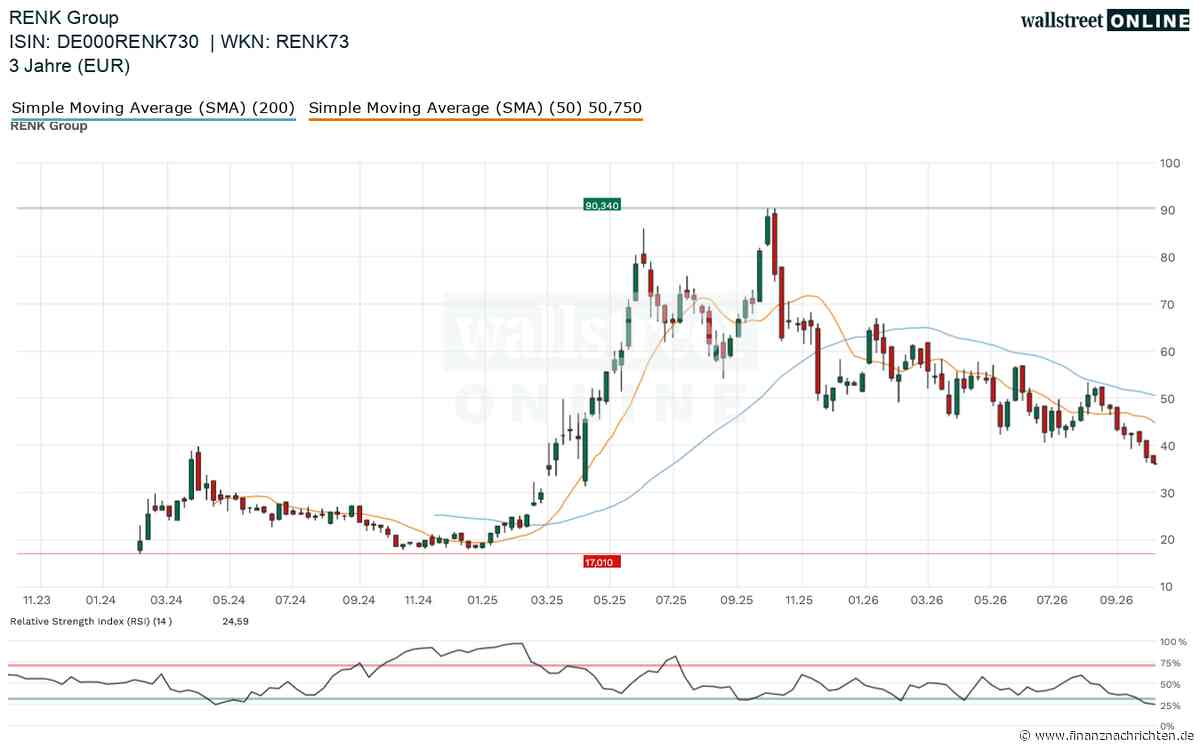Viewport: 1200px width, 750px height.
Task: Click the 01.25 date axis label
Action: pyautogui.click(x=483, y=600)
